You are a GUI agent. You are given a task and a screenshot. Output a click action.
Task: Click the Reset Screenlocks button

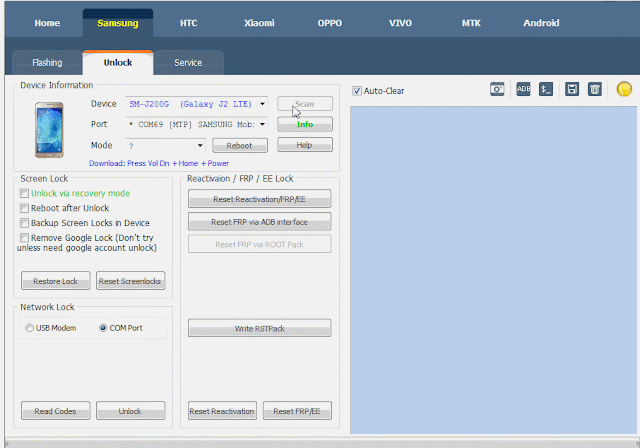[x=131, y=281]
